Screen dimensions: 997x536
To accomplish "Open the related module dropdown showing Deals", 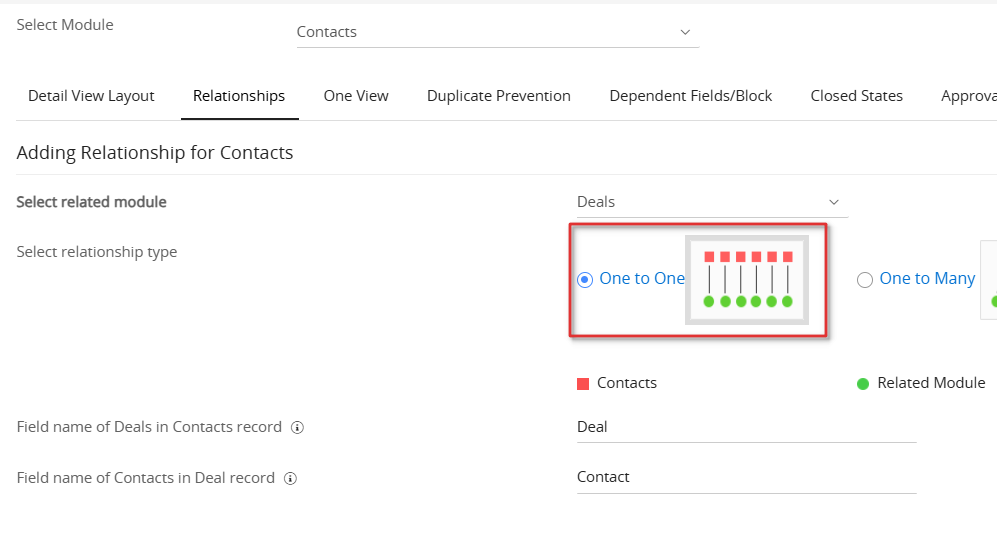I will coord(711,202).
